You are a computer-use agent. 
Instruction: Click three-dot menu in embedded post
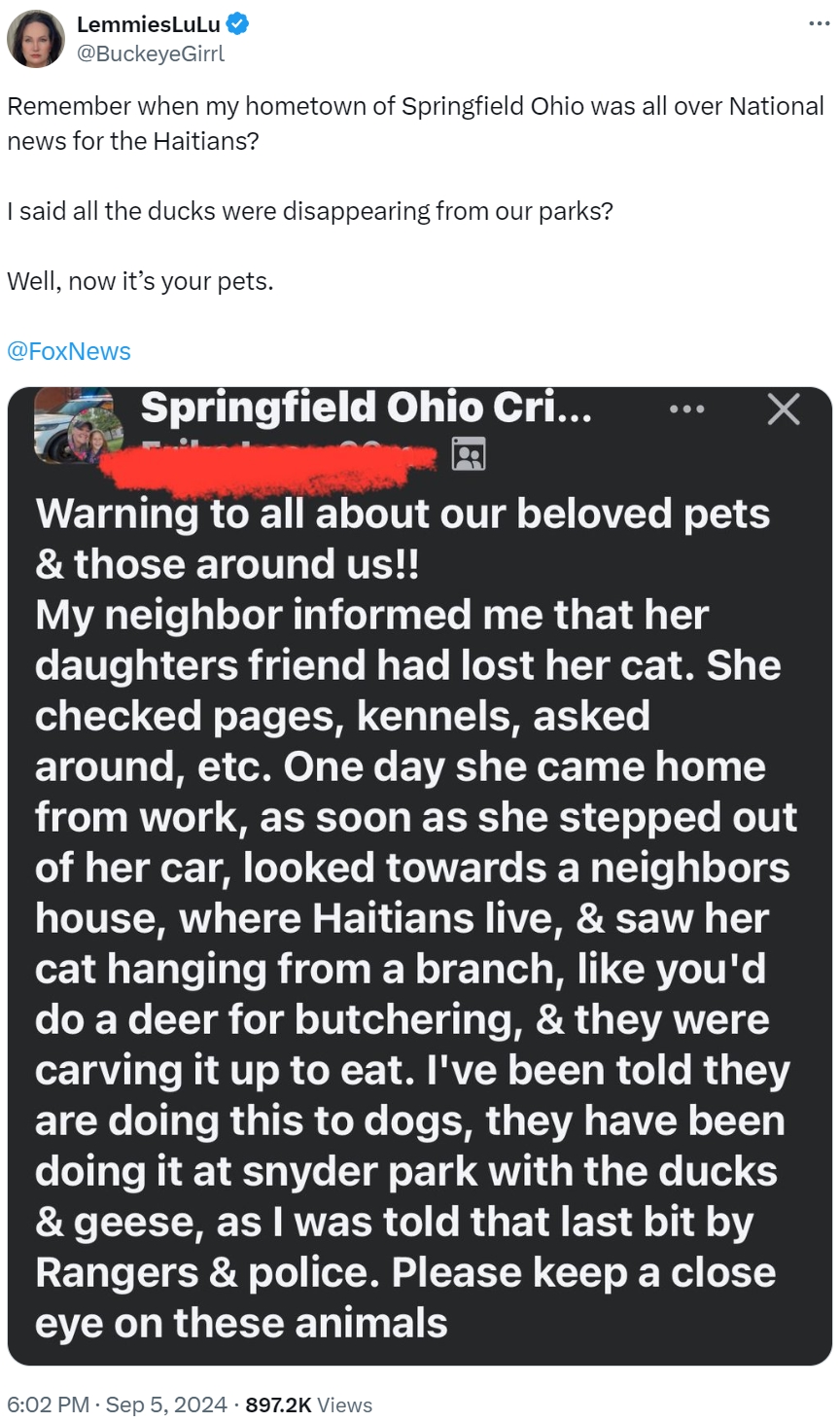(x=687, y=409)
